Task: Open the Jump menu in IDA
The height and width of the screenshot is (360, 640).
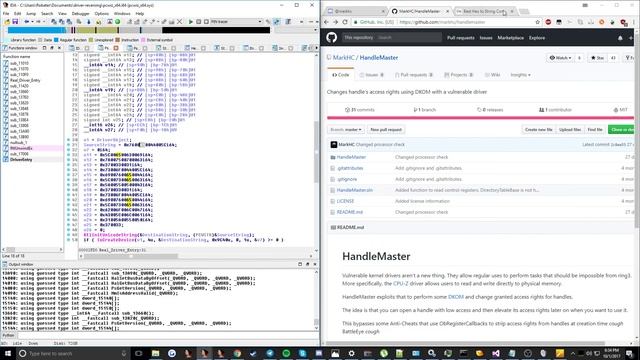Action: coord(31,13)
